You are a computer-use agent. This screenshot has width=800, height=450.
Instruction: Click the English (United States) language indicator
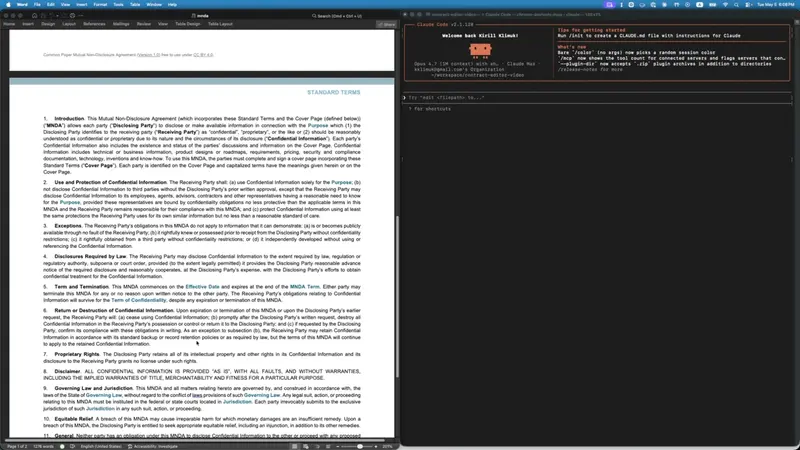[x=101, y=446]
